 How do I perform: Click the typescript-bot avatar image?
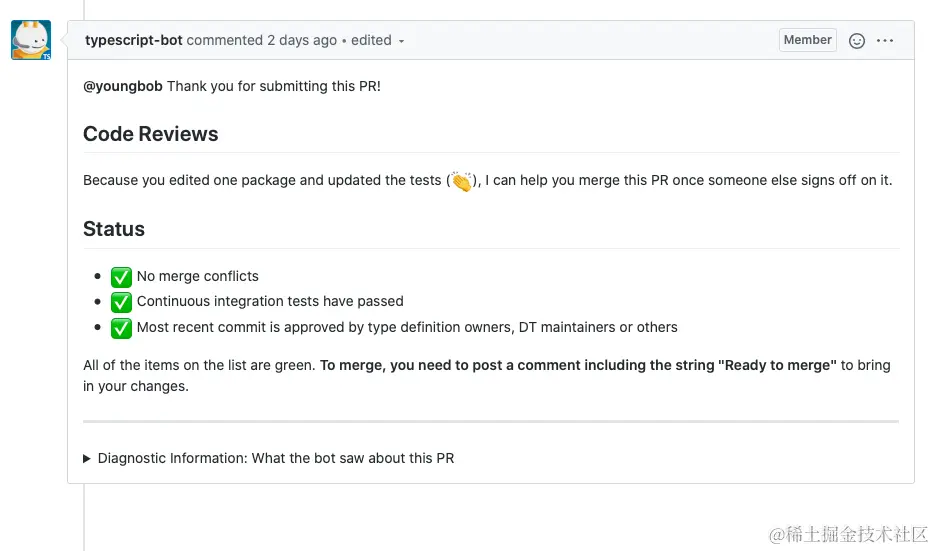point(31,40)
